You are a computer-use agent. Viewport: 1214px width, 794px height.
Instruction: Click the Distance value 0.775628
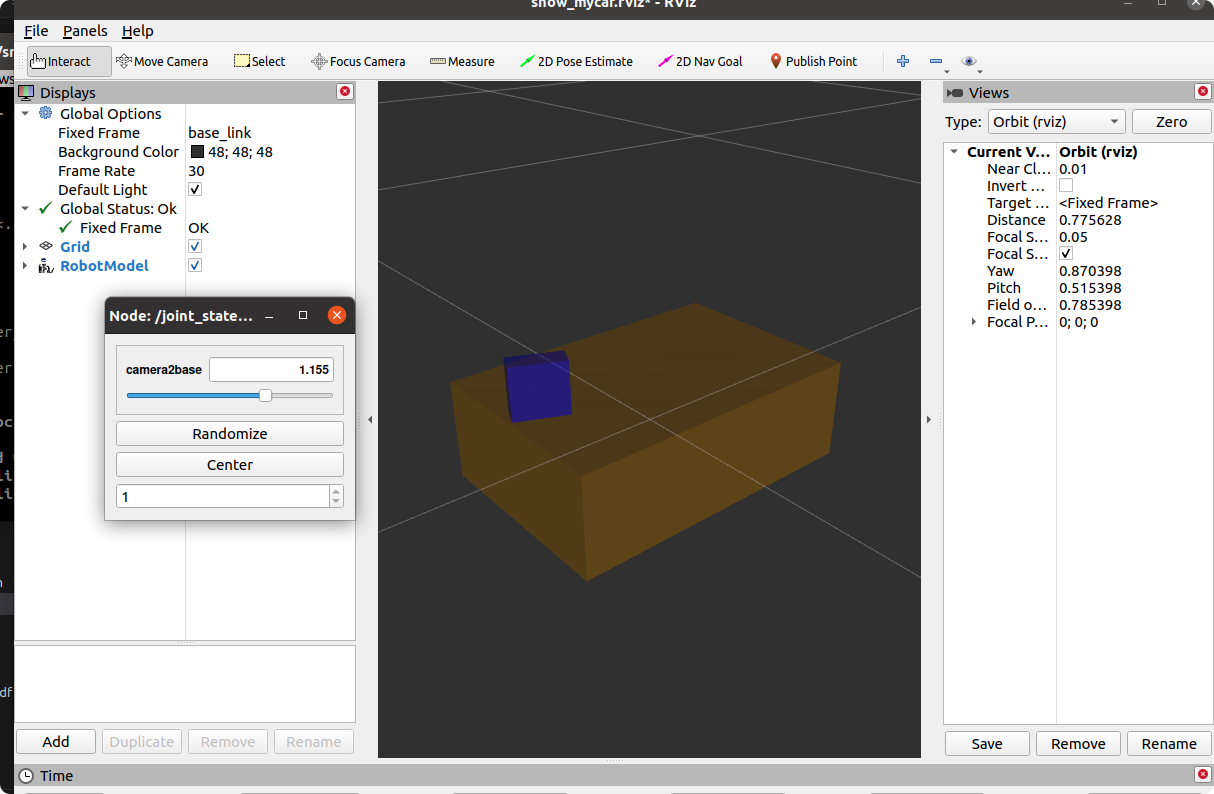pos(1090,220)
